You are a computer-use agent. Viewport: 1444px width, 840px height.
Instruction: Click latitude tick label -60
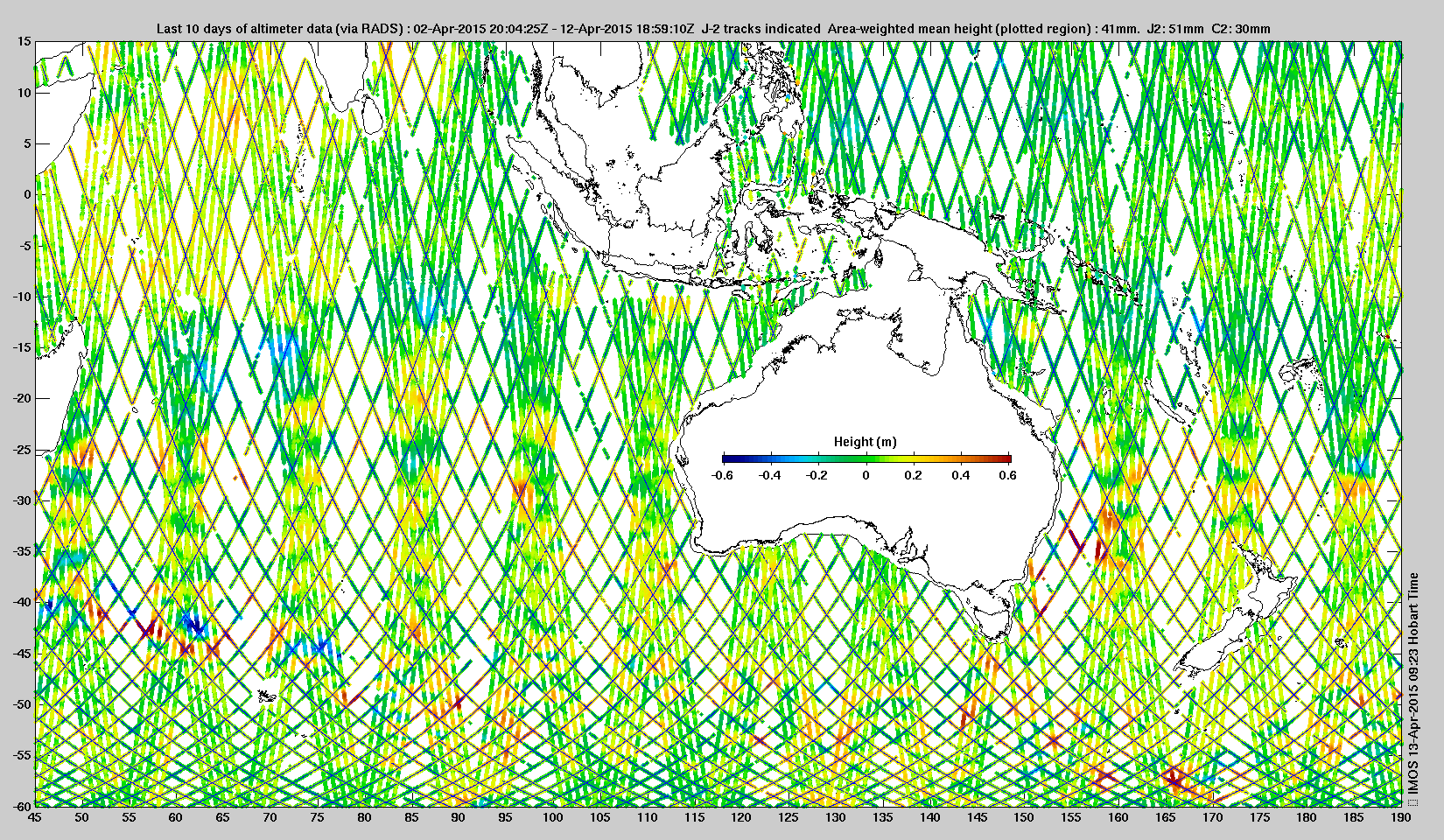click(20, 805)
